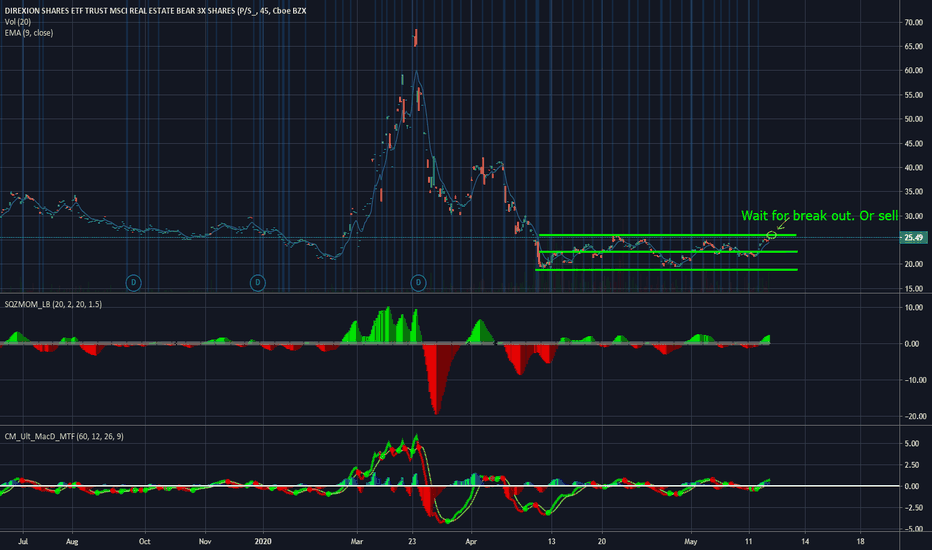
Task: Click the dividend D marker between Aug and Oct
Action: pos(134,282)
